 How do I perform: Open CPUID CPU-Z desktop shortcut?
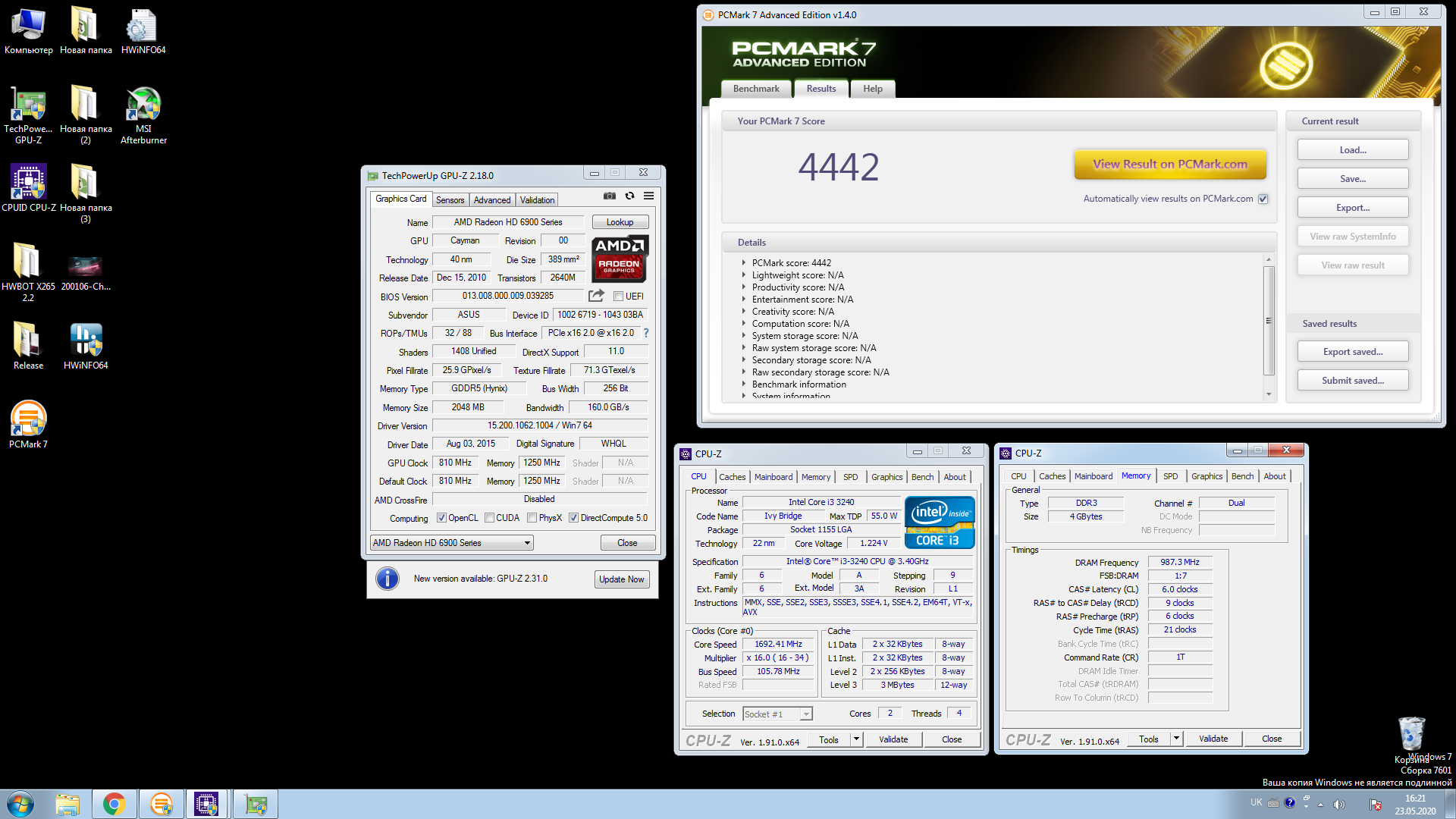pos(29,188)
